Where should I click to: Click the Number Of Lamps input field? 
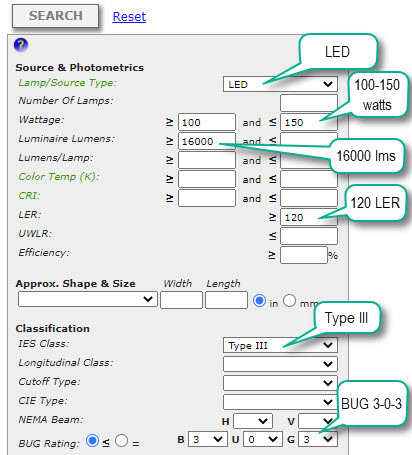tap(309, 103)
